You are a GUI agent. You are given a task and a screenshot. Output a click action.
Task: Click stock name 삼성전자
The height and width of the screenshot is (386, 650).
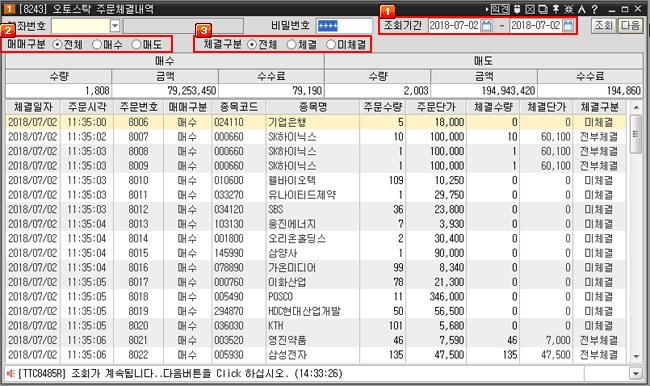coord(287,354)
